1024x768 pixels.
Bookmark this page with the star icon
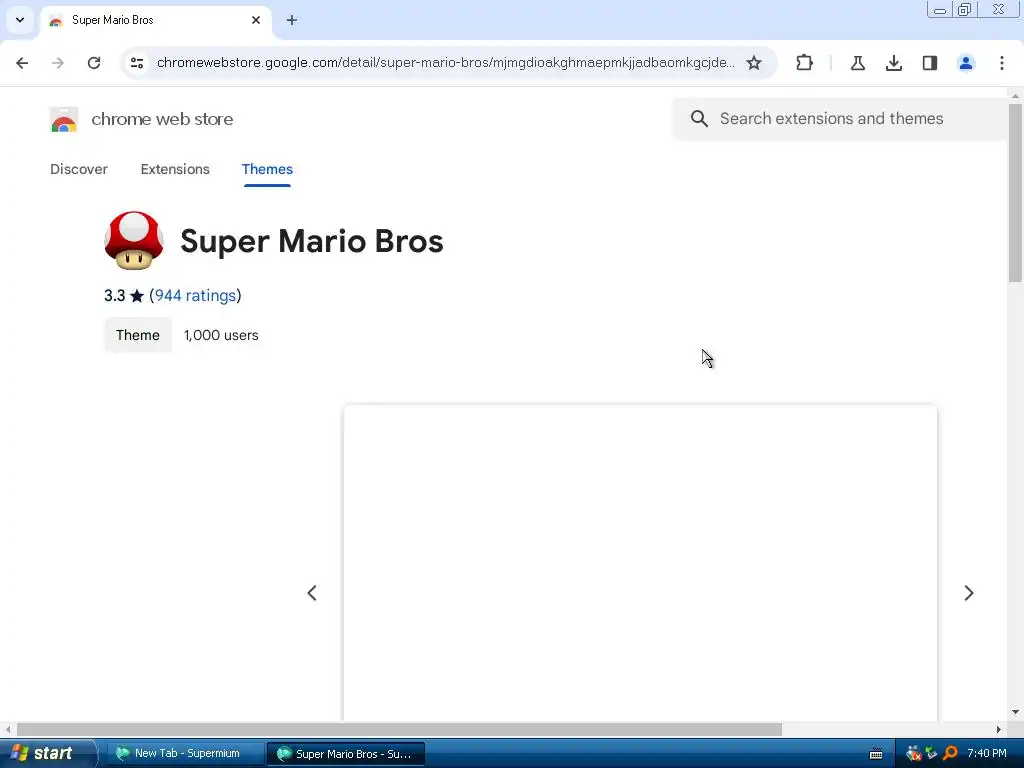[754, 63]
